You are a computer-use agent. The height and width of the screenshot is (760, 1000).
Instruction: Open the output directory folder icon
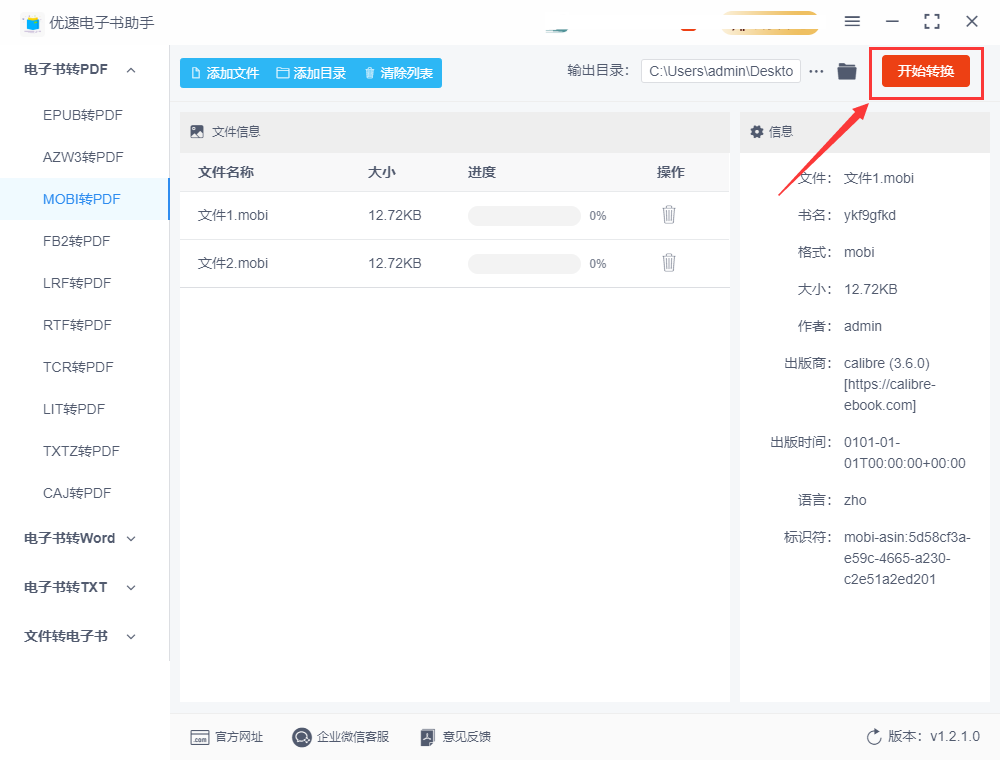[x=847, y=71]
